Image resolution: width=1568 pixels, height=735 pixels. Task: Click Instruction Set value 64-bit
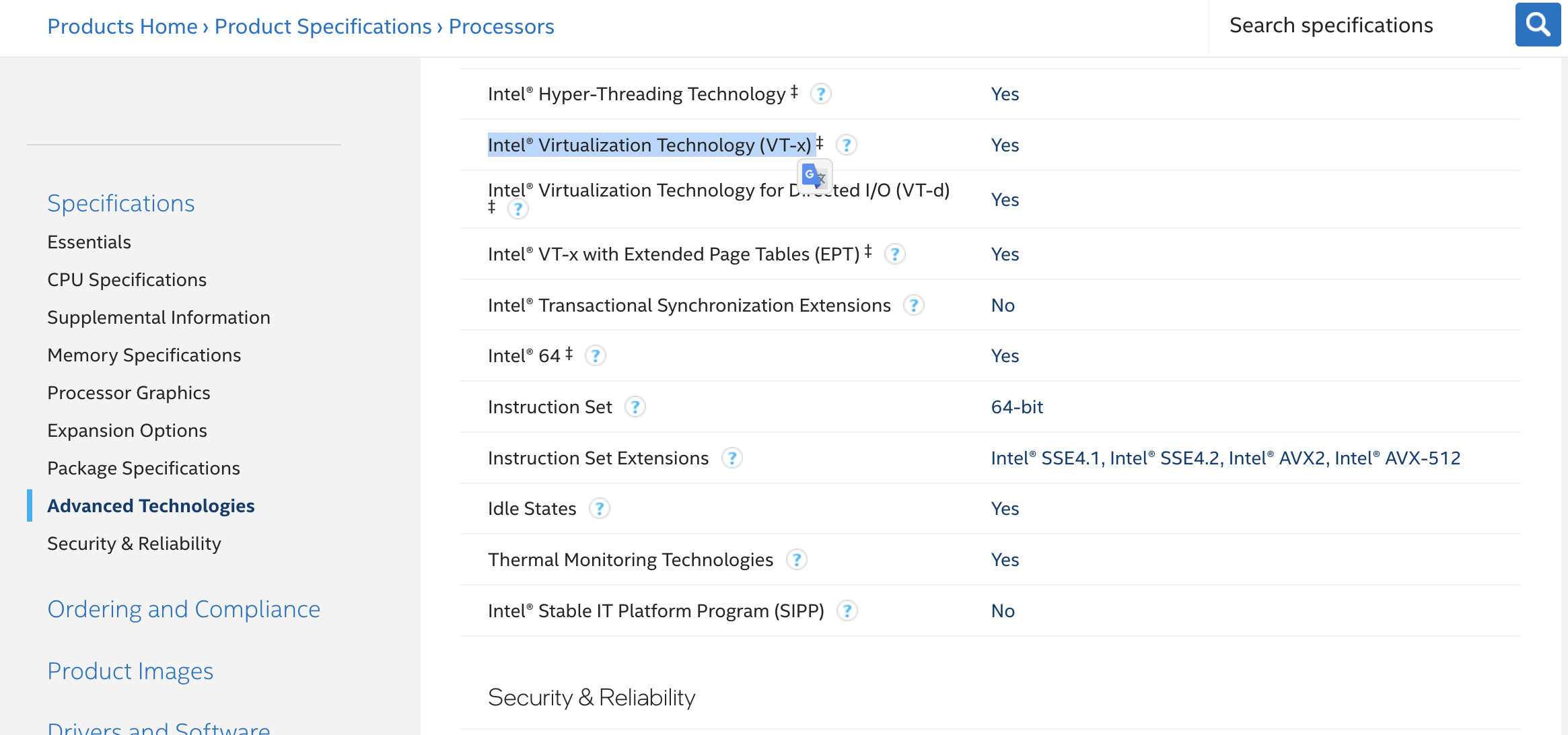[1017, 407]
